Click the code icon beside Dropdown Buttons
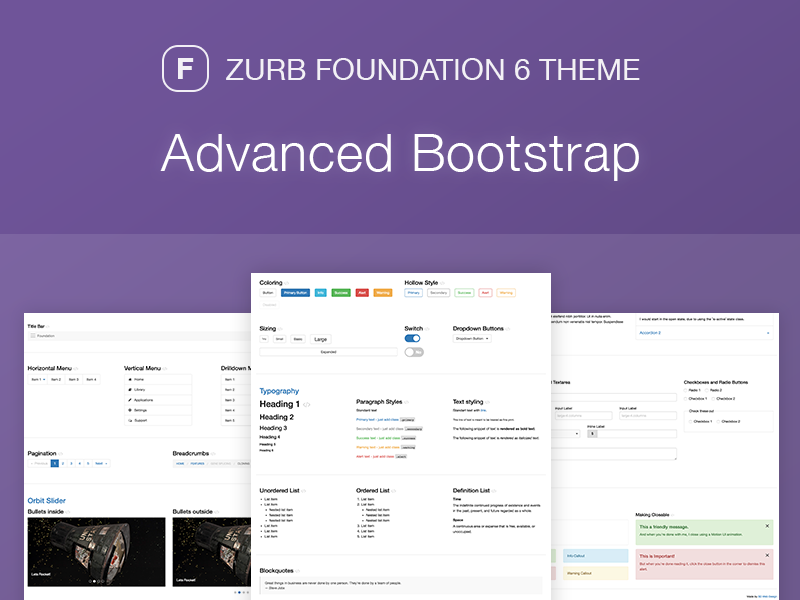The width and height of the screenshot is (800, 600). (x=508, y=329)
